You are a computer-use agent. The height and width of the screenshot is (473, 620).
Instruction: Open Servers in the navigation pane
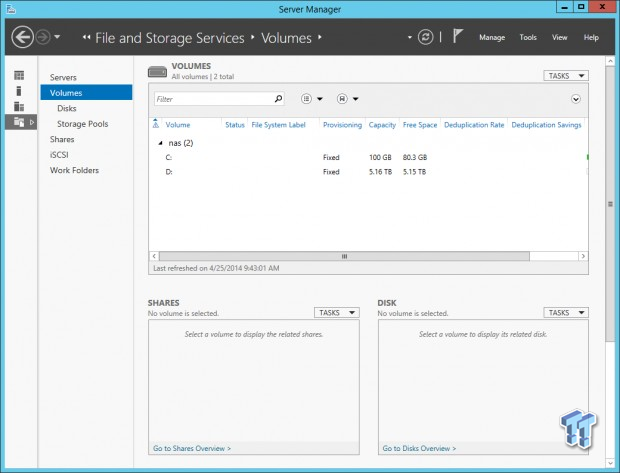click(63, 78)
